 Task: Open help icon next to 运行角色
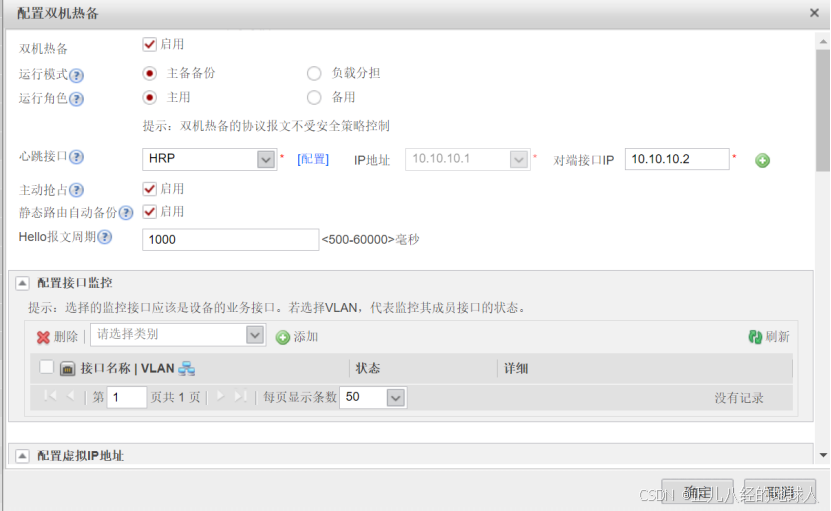click(76, 99)
